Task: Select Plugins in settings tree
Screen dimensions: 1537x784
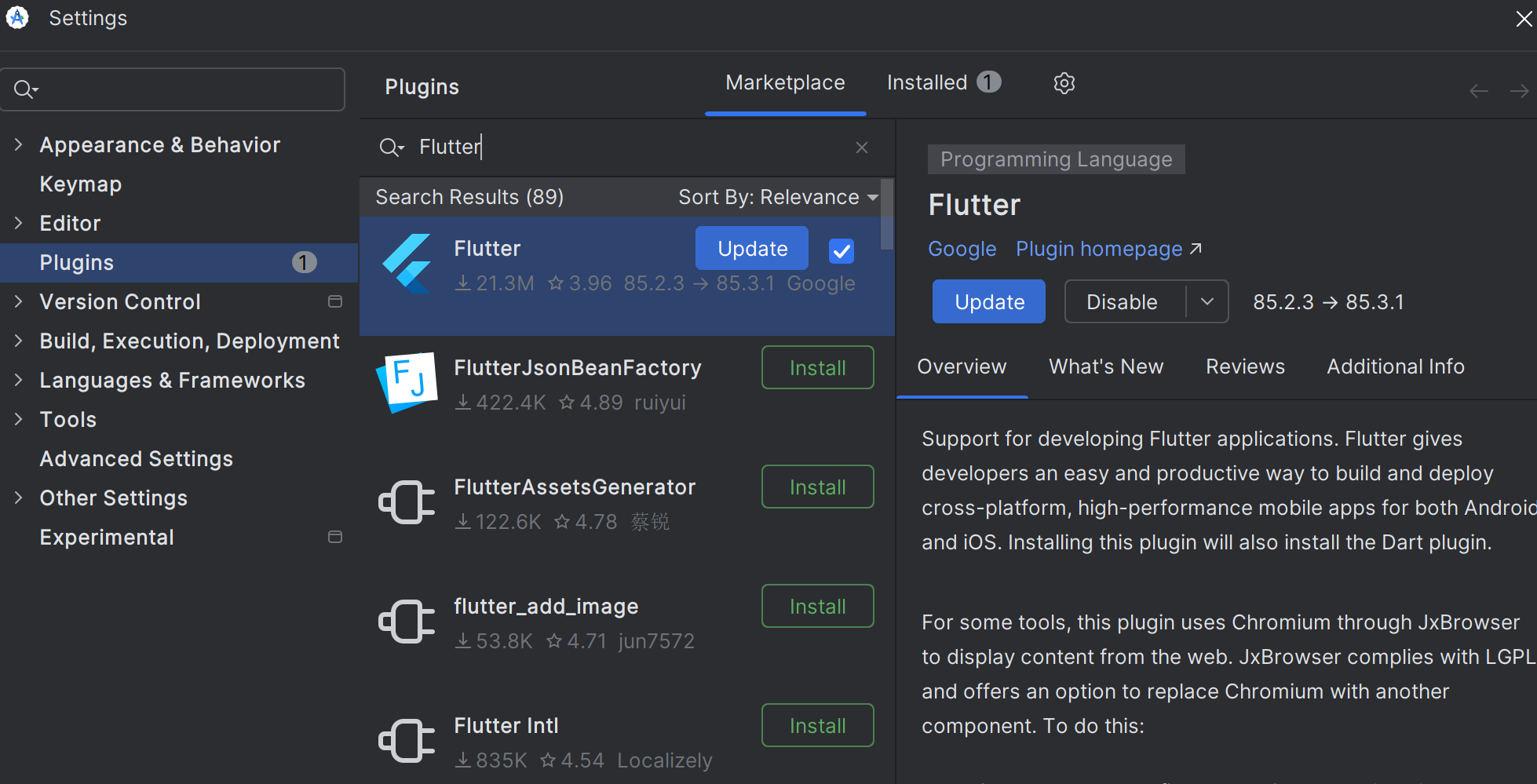Action: [179, 262]
